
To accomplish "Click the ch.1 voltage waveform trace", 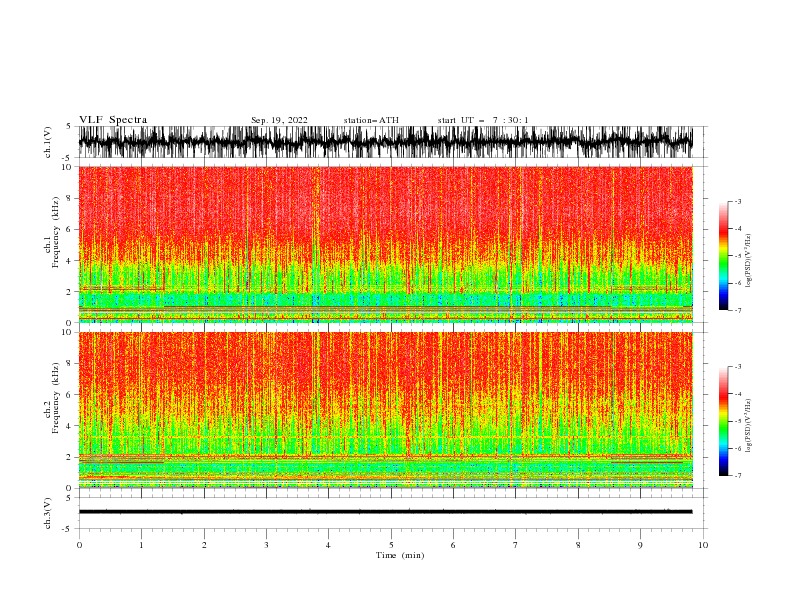I will click(385, 142).
